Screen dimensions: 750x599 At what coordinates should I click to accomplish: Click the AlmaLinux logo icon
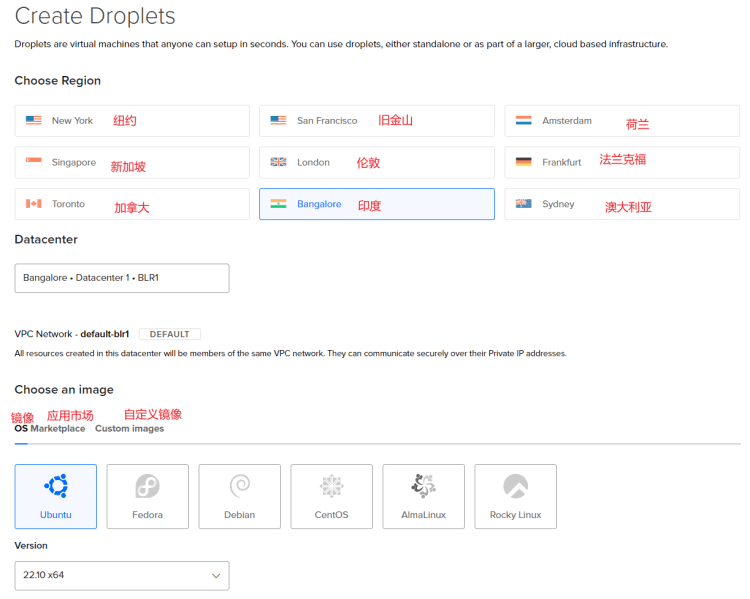click(423, 486)
